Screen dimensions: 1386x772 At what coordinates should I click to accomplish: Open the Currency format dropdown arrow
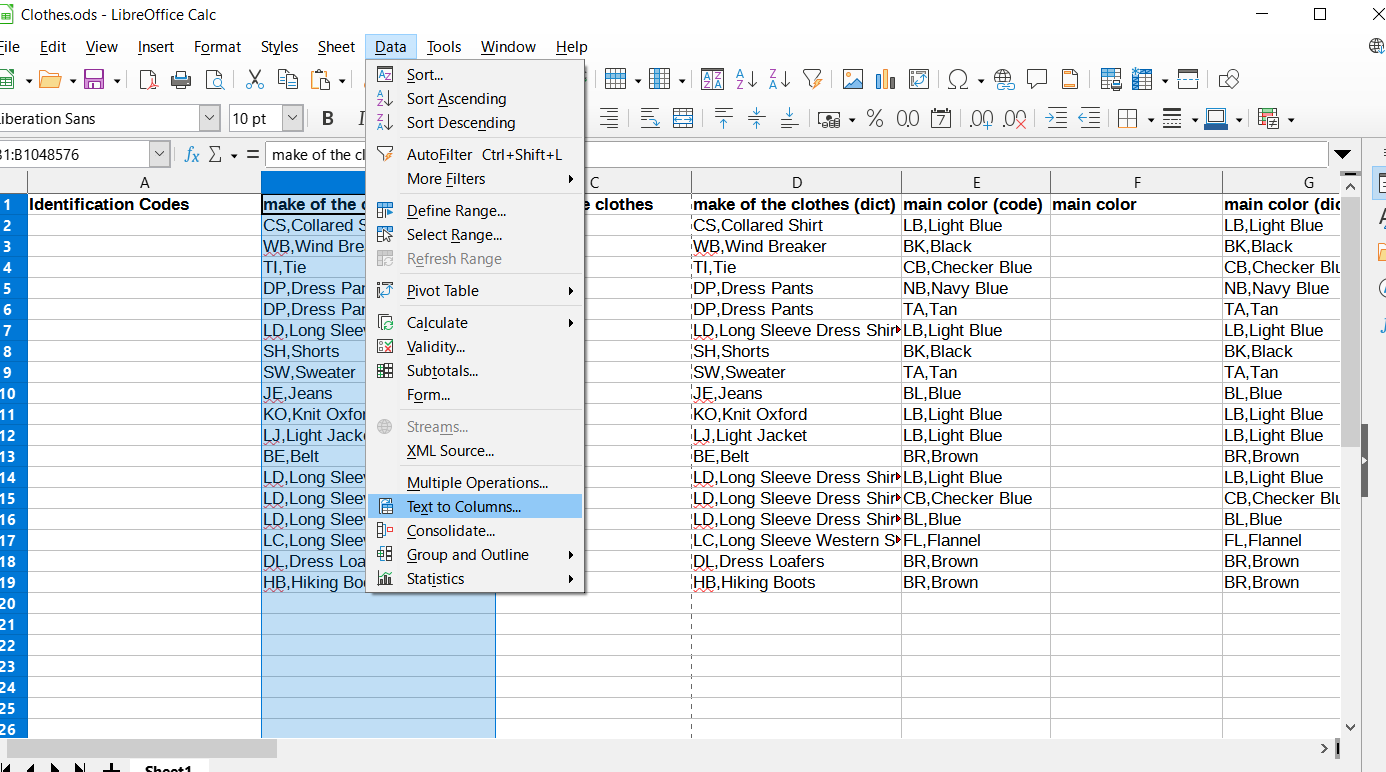pos(851,120)
